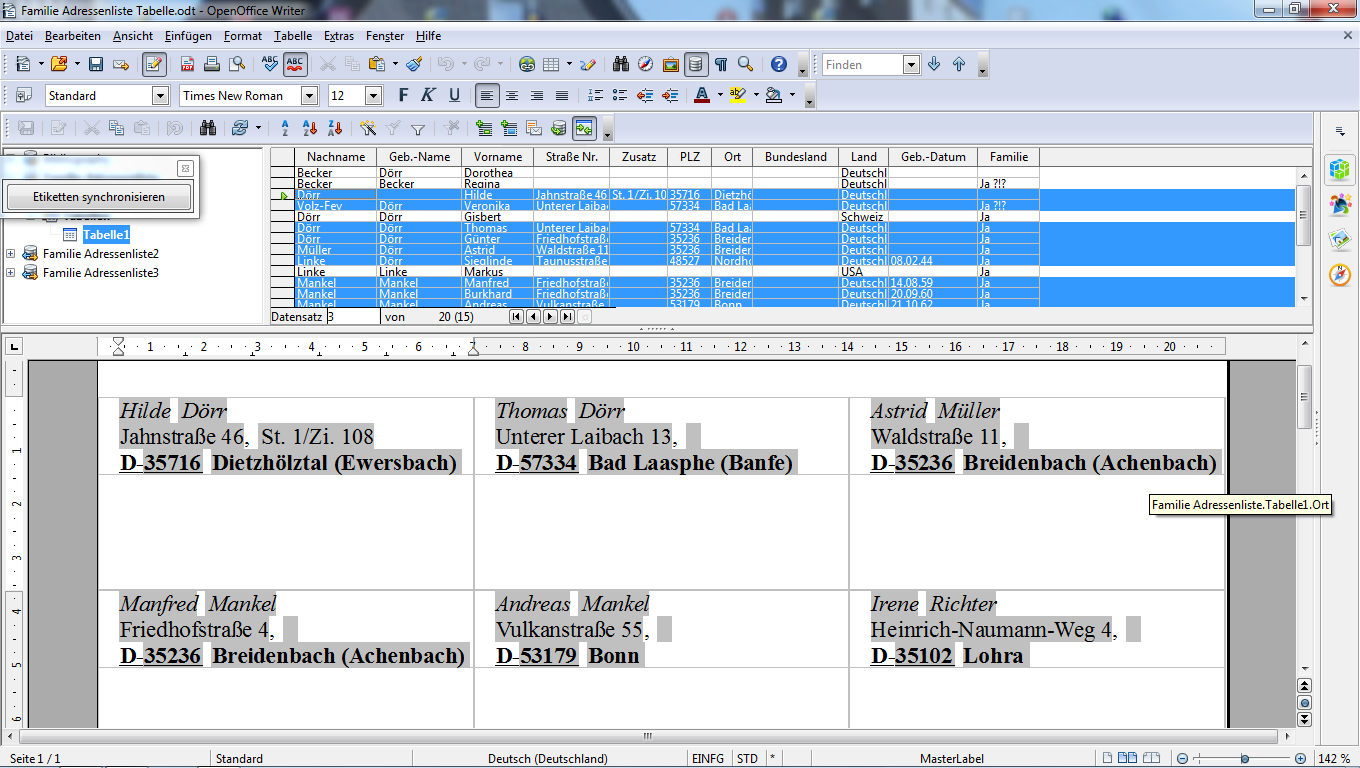Click the Datensatz record number field
The width and height of the screenshot is (1360, 768).
coord(352,316)
